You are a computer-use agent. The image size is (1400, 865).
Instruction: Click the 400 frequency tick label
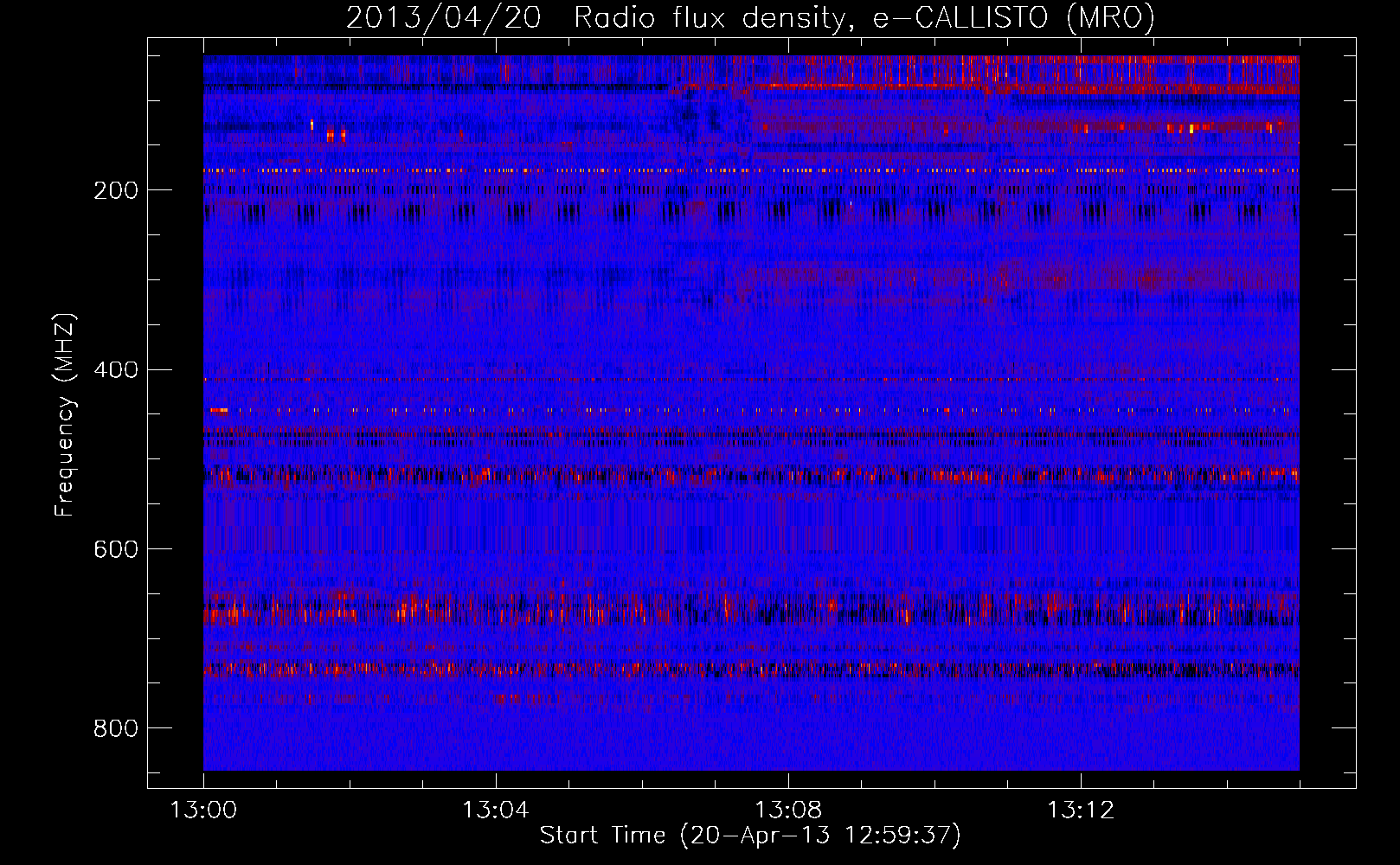116,370
